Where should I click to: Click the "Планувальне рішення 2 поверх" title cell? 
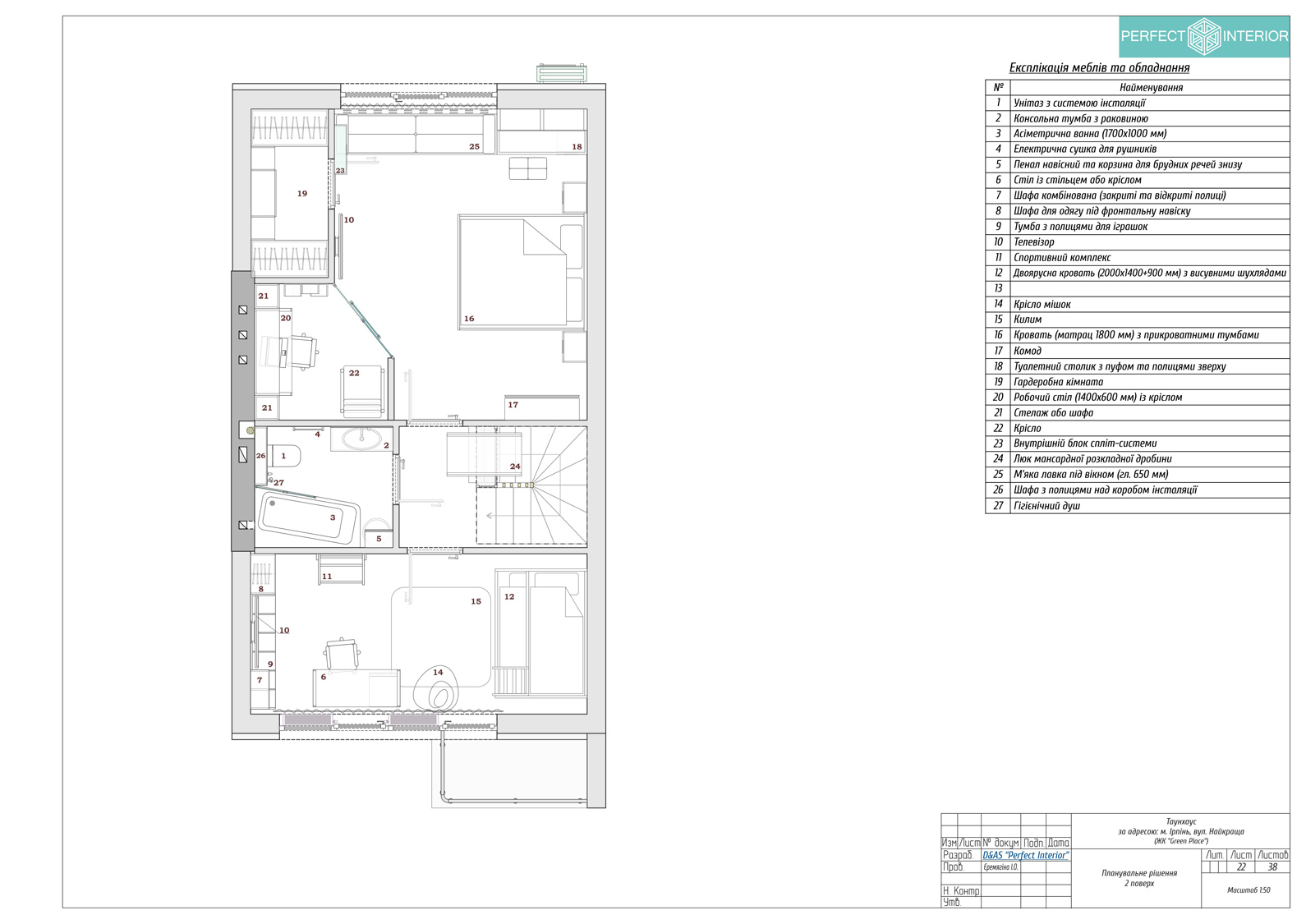[1138, 878]
